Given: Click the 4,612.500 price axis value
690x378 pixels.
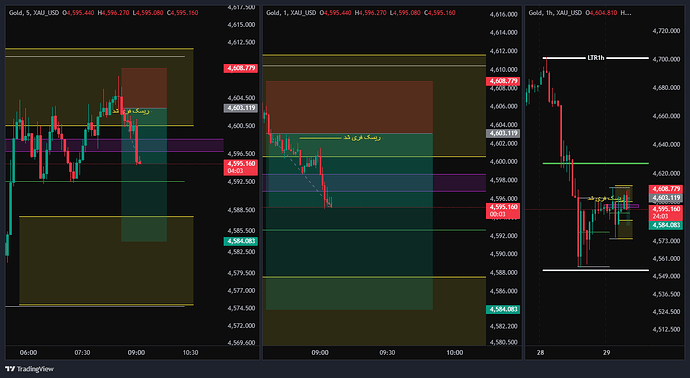Looking at the screenshot, I should coord(241,42).
